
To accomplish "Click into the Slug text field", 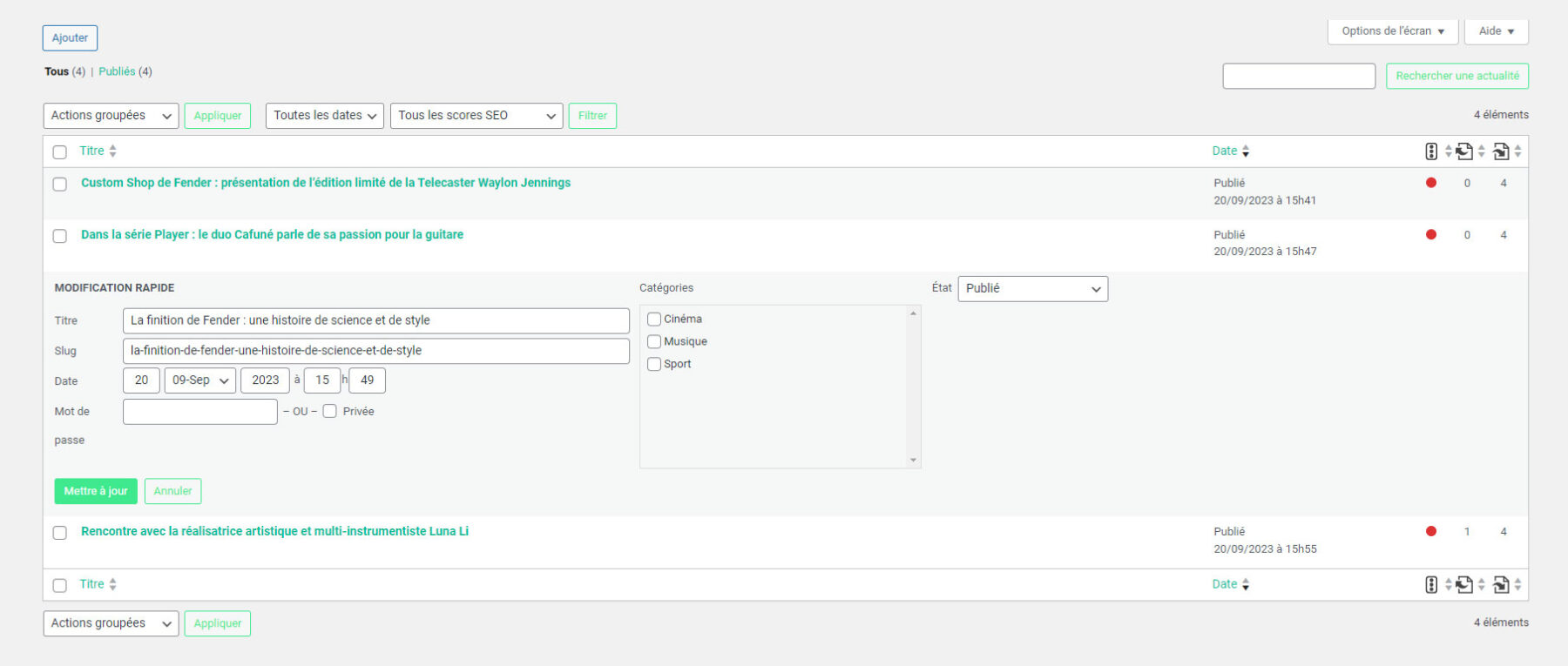I will click(375, 351).
